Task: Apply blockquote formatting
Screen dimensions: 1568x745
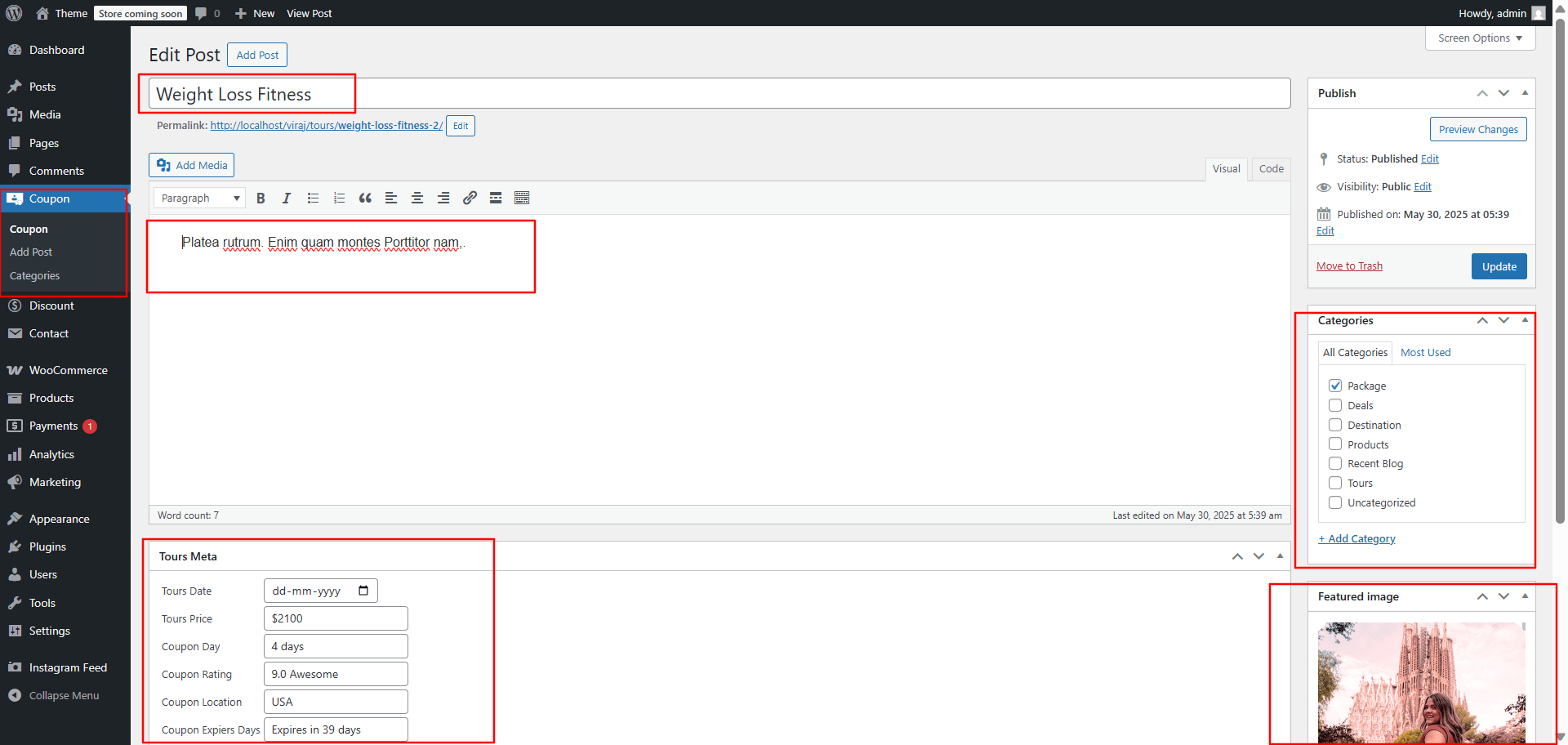Action: (365, 199)
